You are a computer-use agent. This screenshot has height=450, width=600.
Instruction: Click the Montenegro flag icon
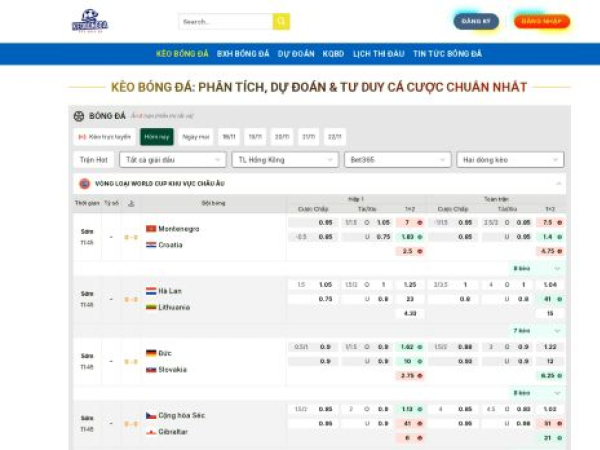(x=151, y=228)
